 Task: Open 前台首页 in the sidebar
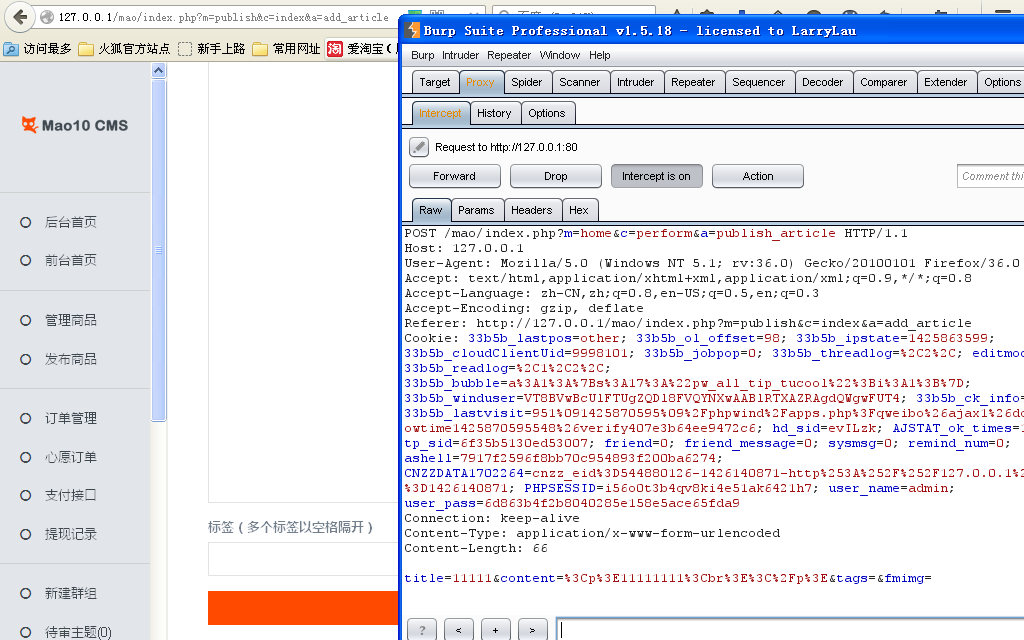pyautogui.click(x=71, y=261)
